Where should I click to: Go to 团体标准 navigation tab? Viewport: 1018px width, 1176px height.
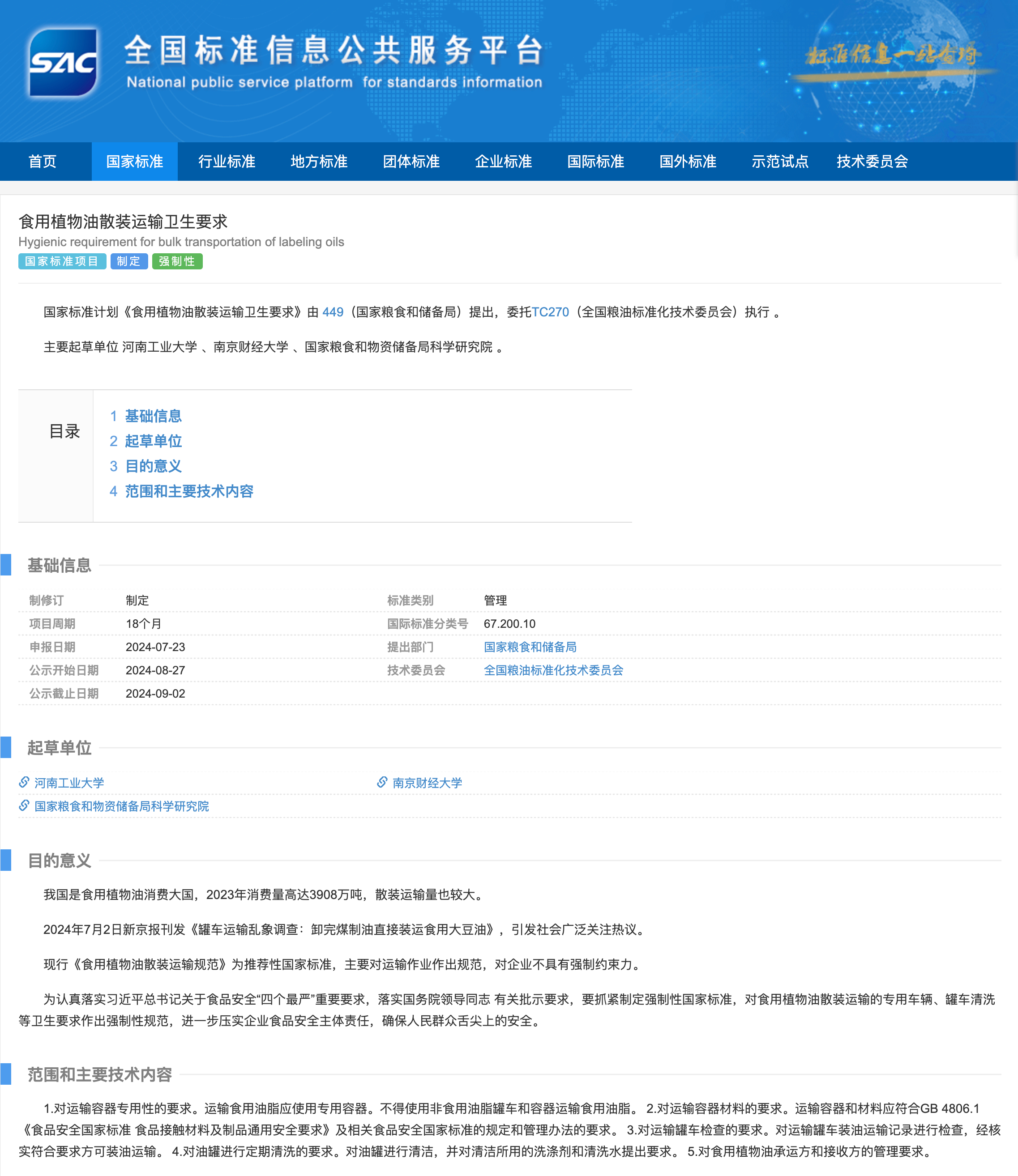tap(411, 161)
